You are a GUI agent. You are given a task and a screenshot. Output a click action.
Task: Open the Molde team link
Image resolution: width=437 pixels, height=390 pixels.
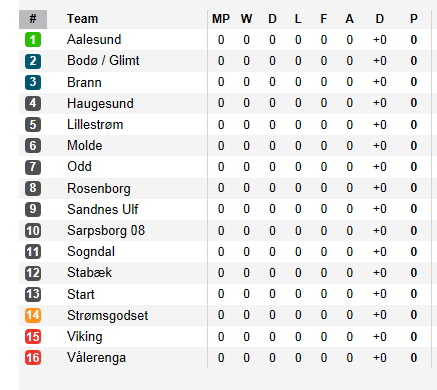tap(85, 146)
